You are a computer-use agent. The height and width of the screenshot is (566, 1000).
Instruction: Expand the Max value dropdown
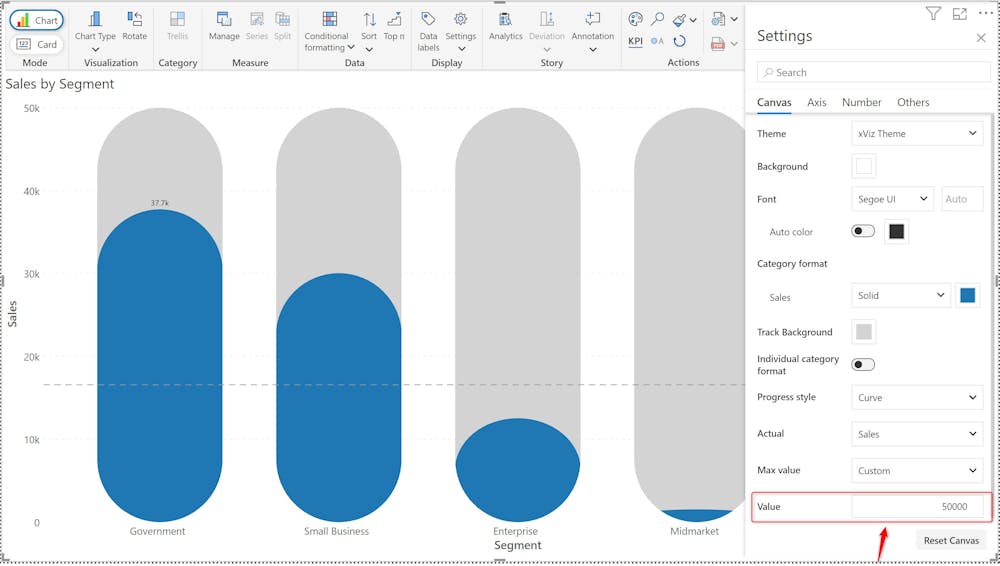(x=917, y=471)
